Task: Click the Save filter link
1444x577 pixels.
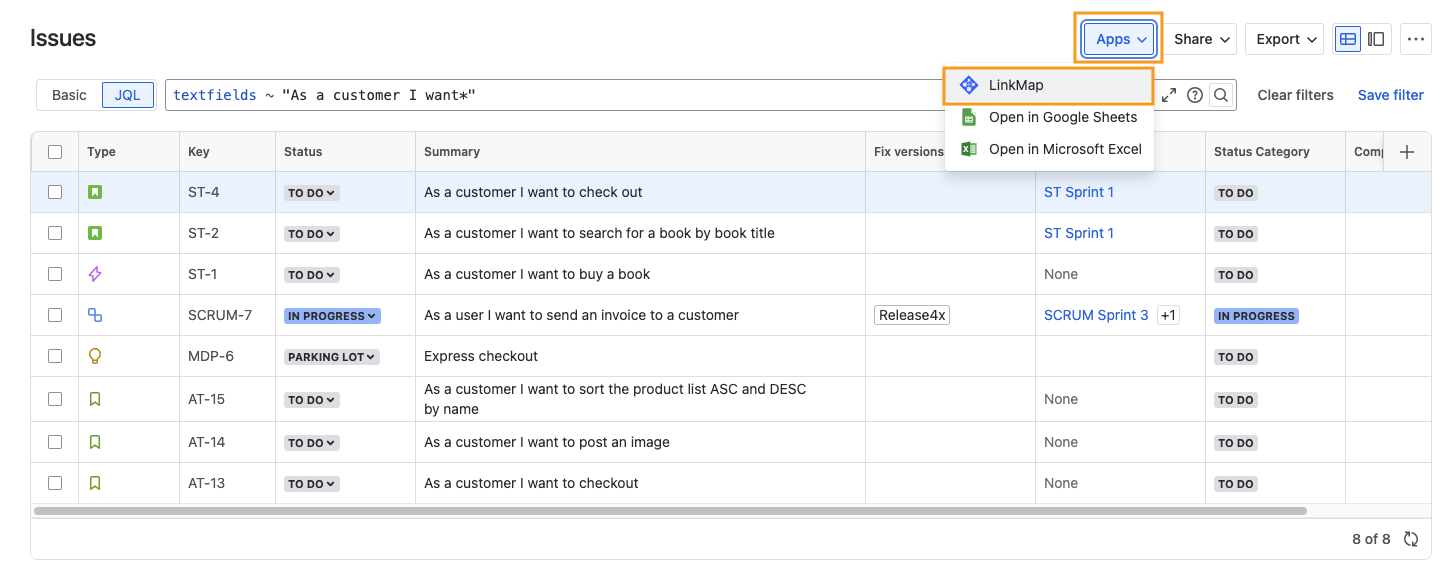Action: click(1390, 95)
